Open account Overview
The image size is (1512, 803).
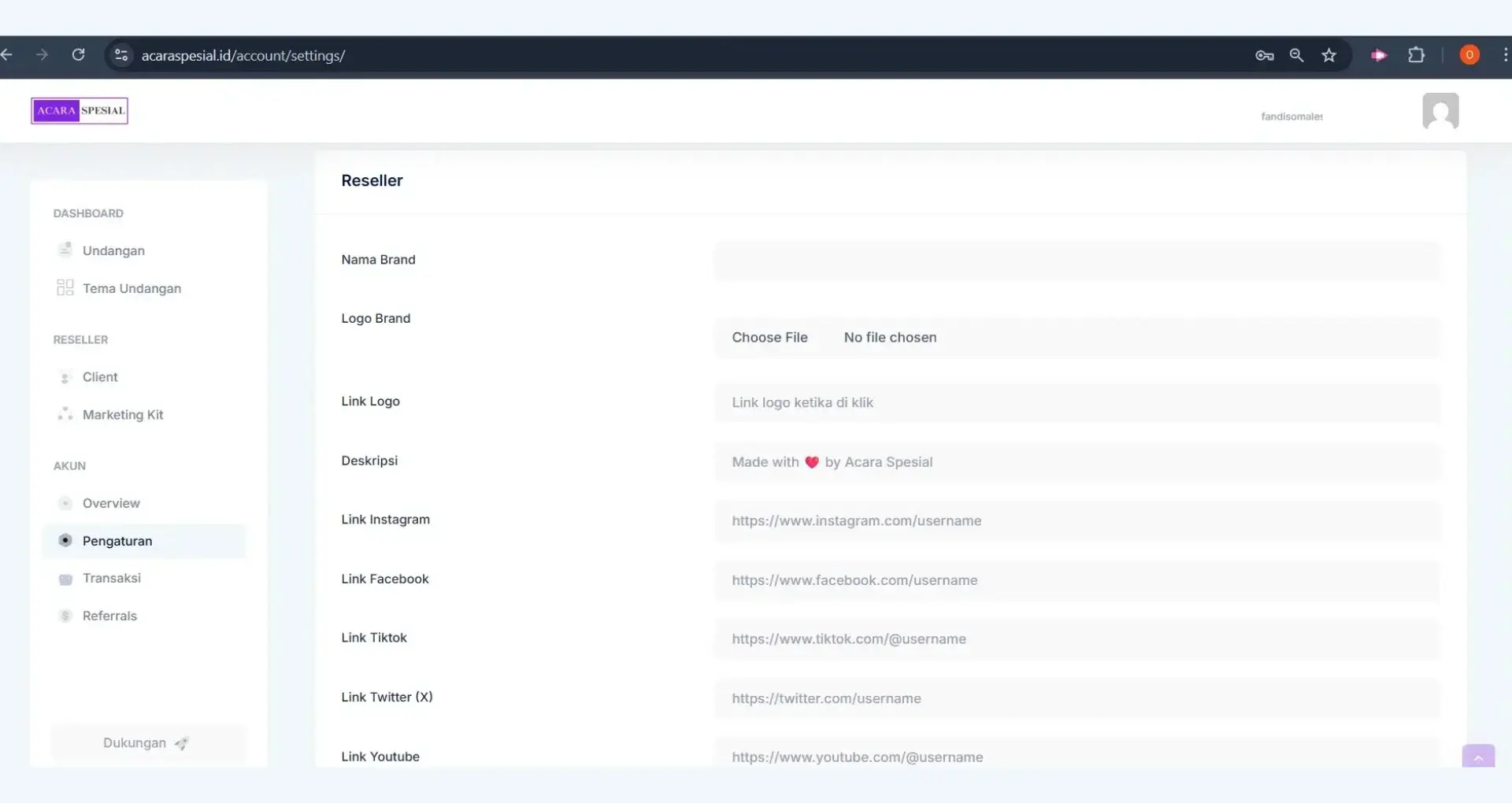111,503
